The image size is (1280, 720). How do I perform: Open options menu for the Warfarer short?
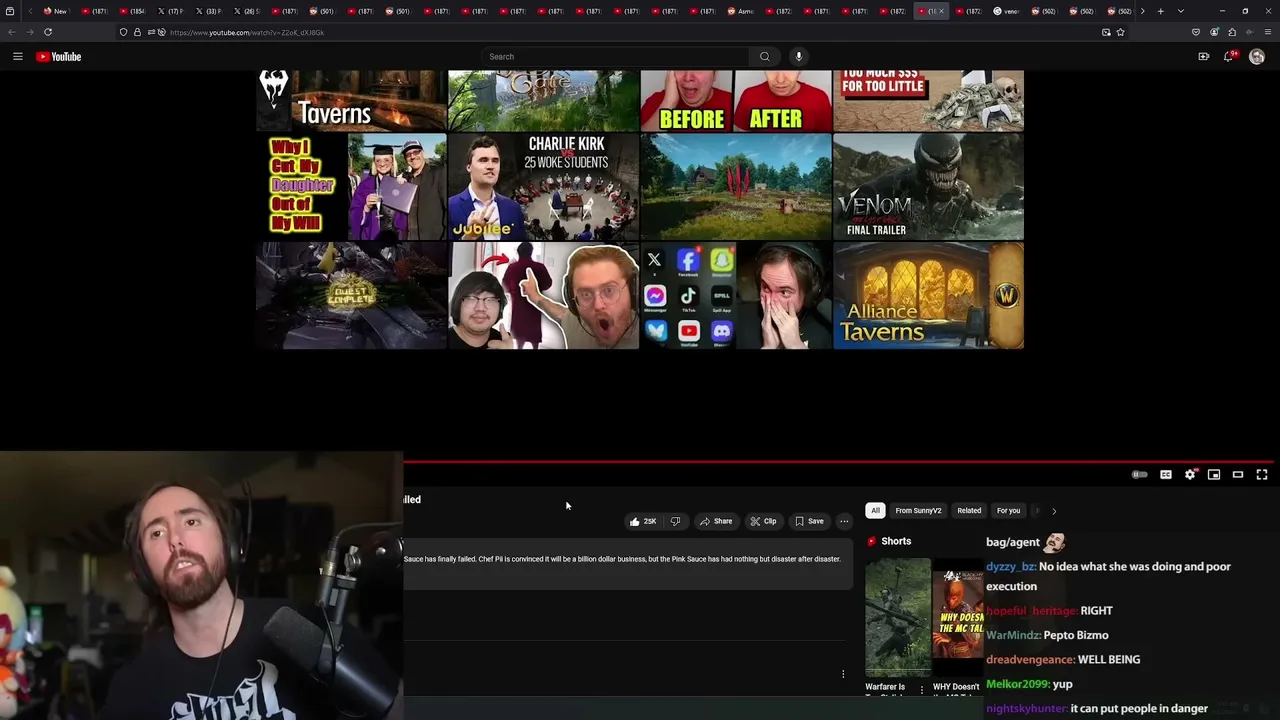pos(922,689)
